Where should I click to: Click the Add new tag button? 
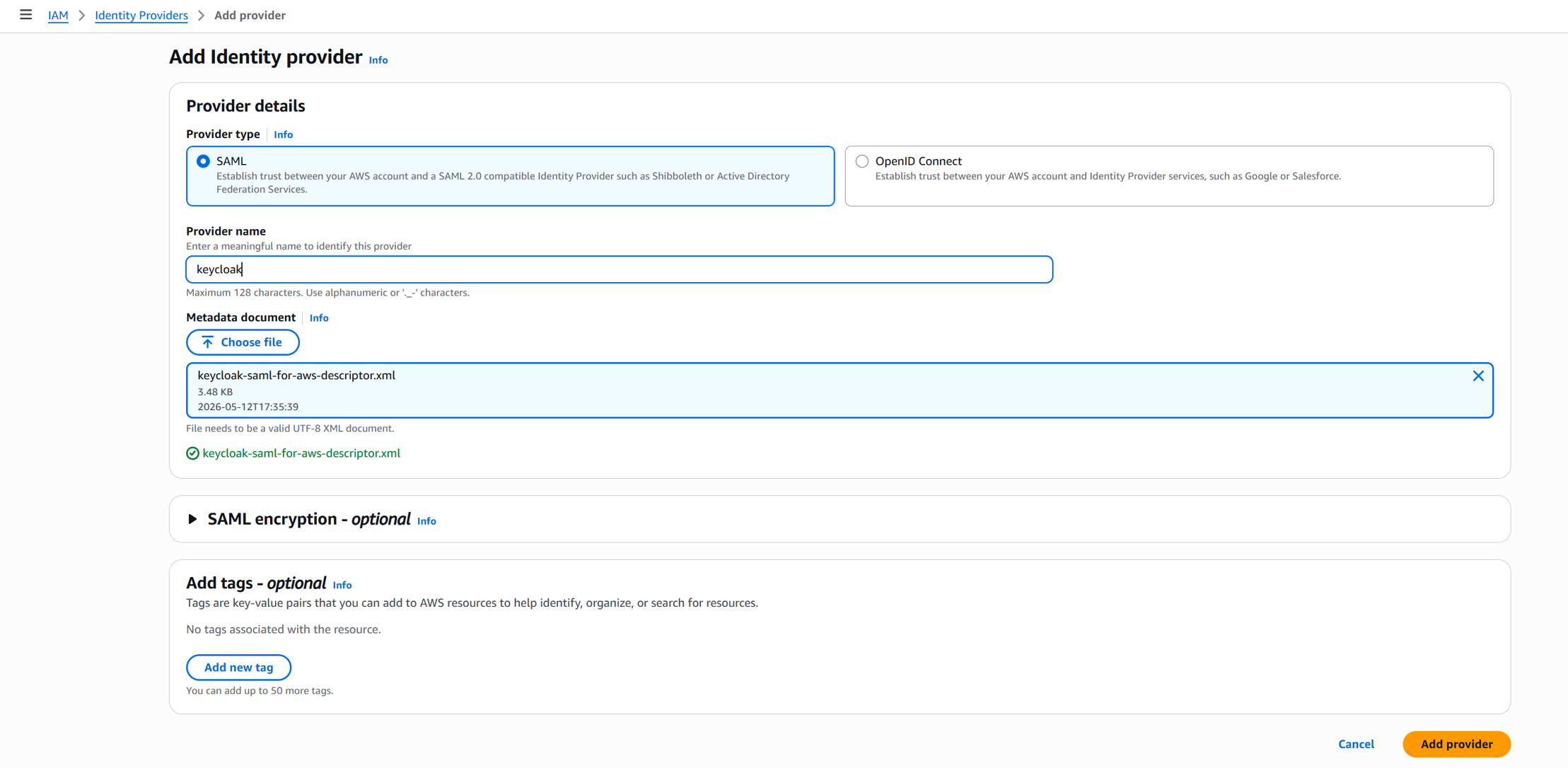tap(238, 668)
